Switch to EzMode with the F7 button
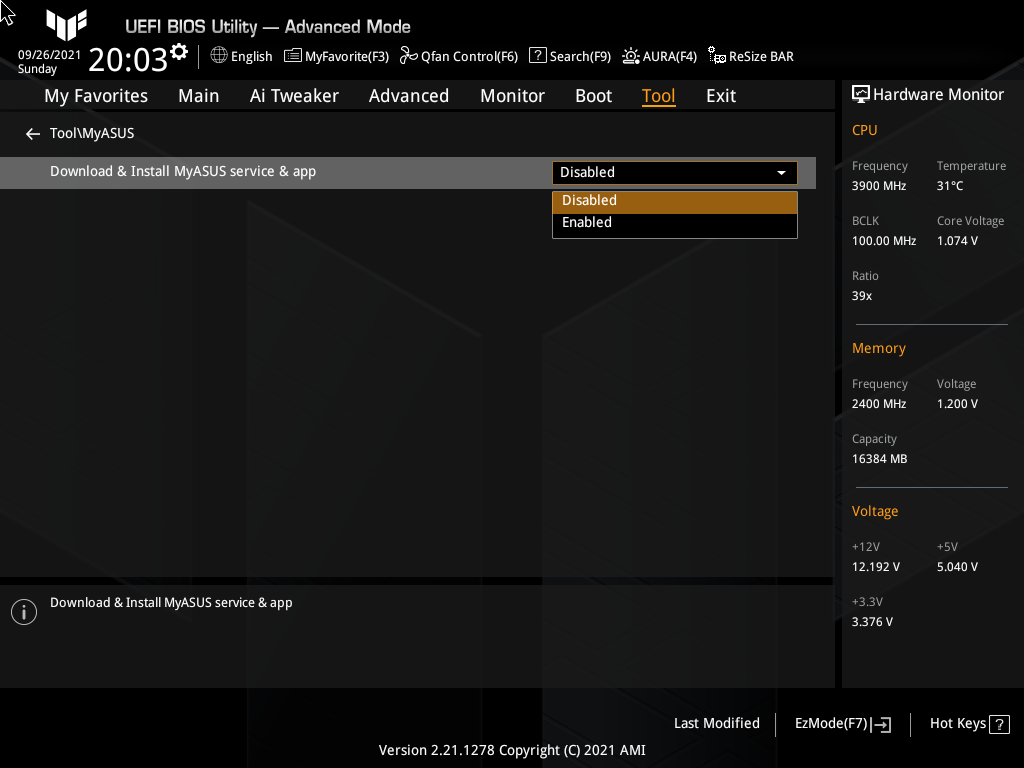This screenshot has width=1024, height=768. [x=841, y=723]
